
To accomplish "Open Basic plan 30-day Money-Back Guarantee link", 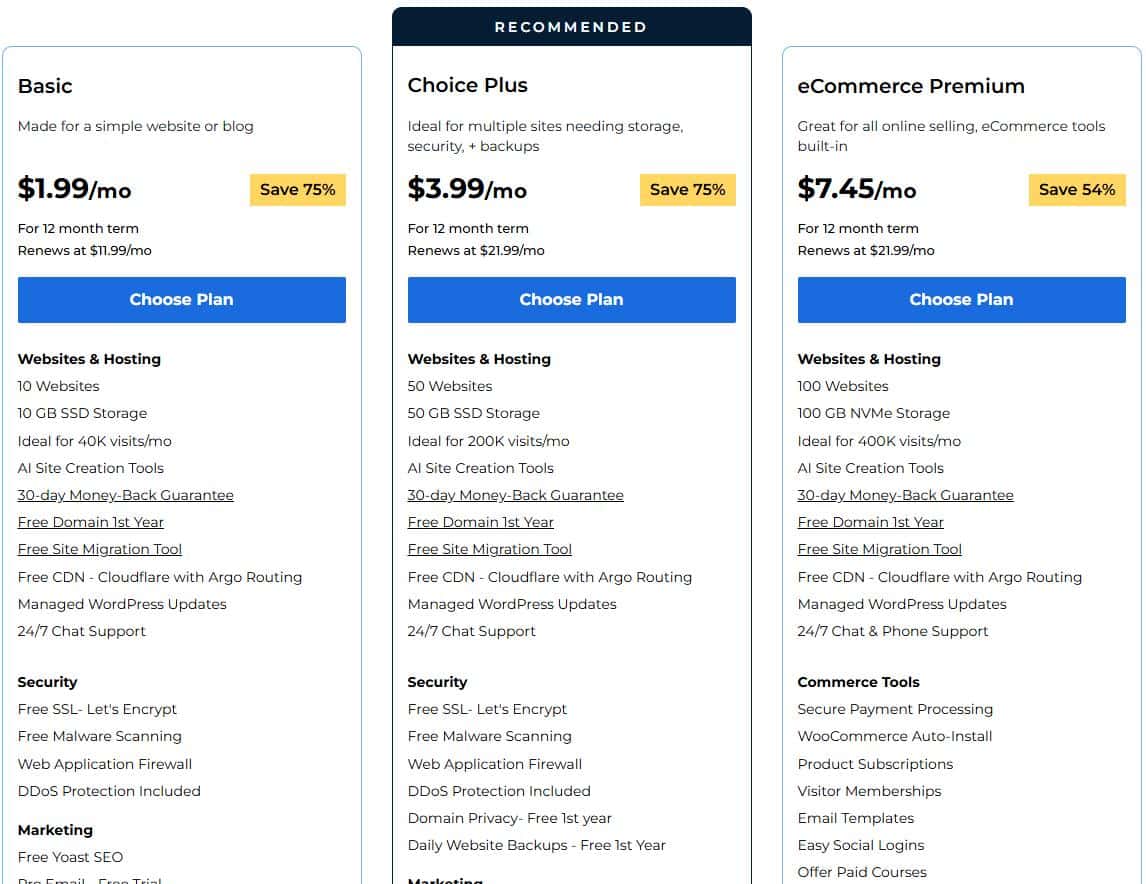I will (125, 495).
